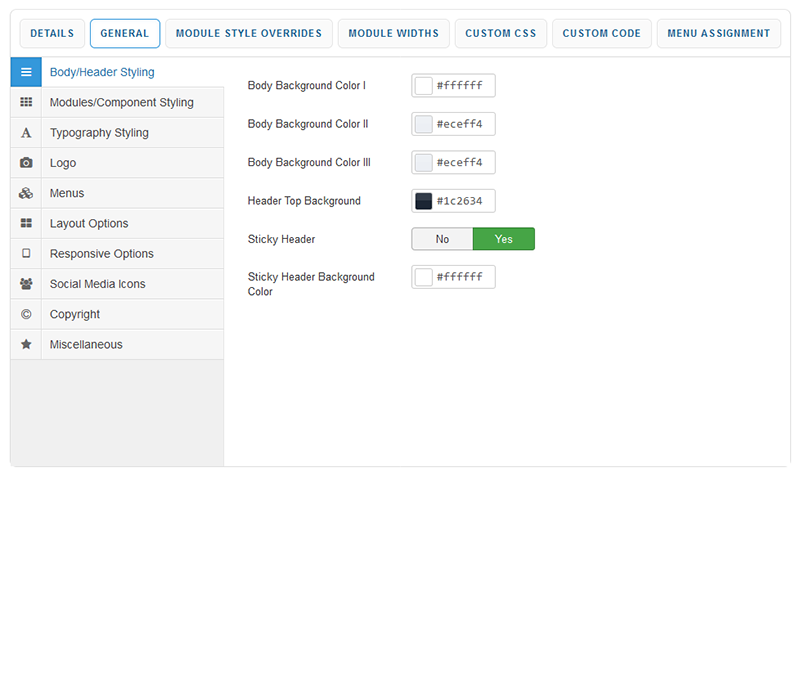Viewport: 800px width, 674px height.
Task: Click the Logo camera icon
Action: pos(26,163)
